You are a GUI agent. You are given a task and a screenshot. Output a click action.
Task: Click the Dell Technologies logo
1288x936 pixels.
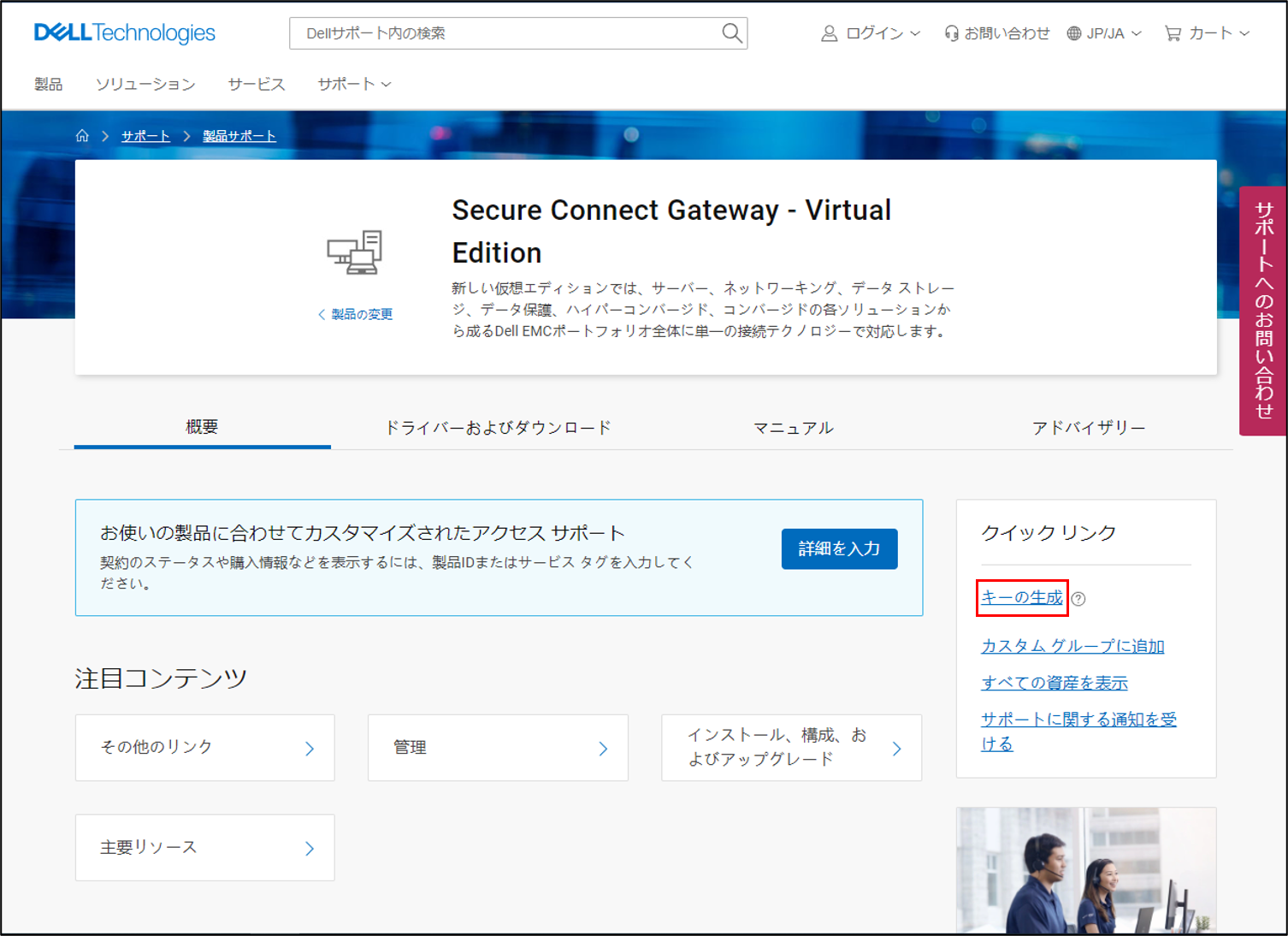click(125, 33)
